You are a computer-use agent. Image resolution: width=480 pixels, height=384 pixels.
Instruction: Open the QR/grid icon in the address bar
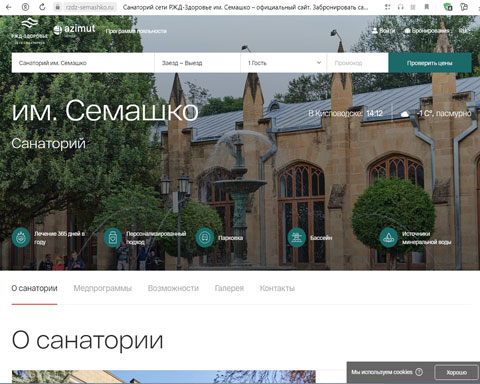click(x=387, y=7)
